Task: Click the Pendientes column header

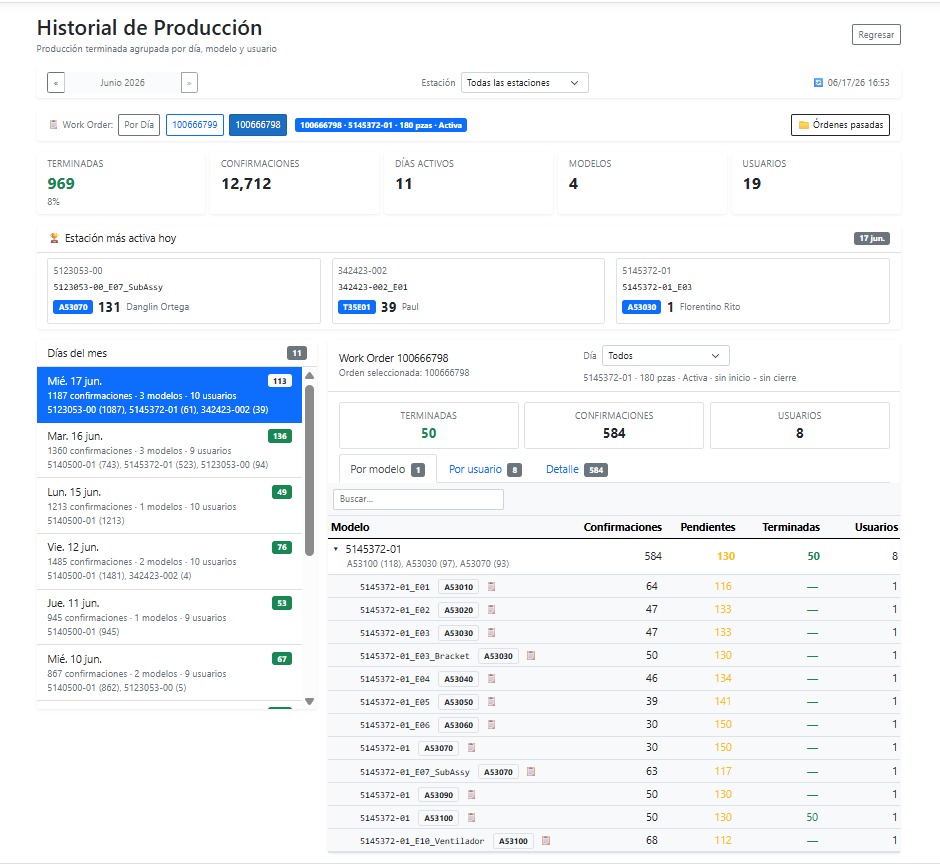Action: tap(707, 527)
